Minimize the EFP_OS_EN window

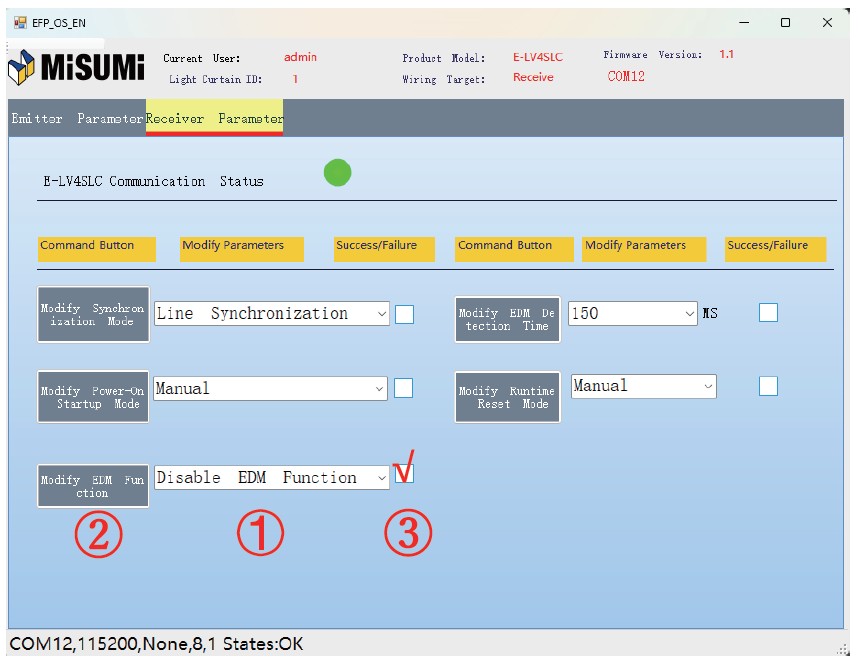click(744, 22)
